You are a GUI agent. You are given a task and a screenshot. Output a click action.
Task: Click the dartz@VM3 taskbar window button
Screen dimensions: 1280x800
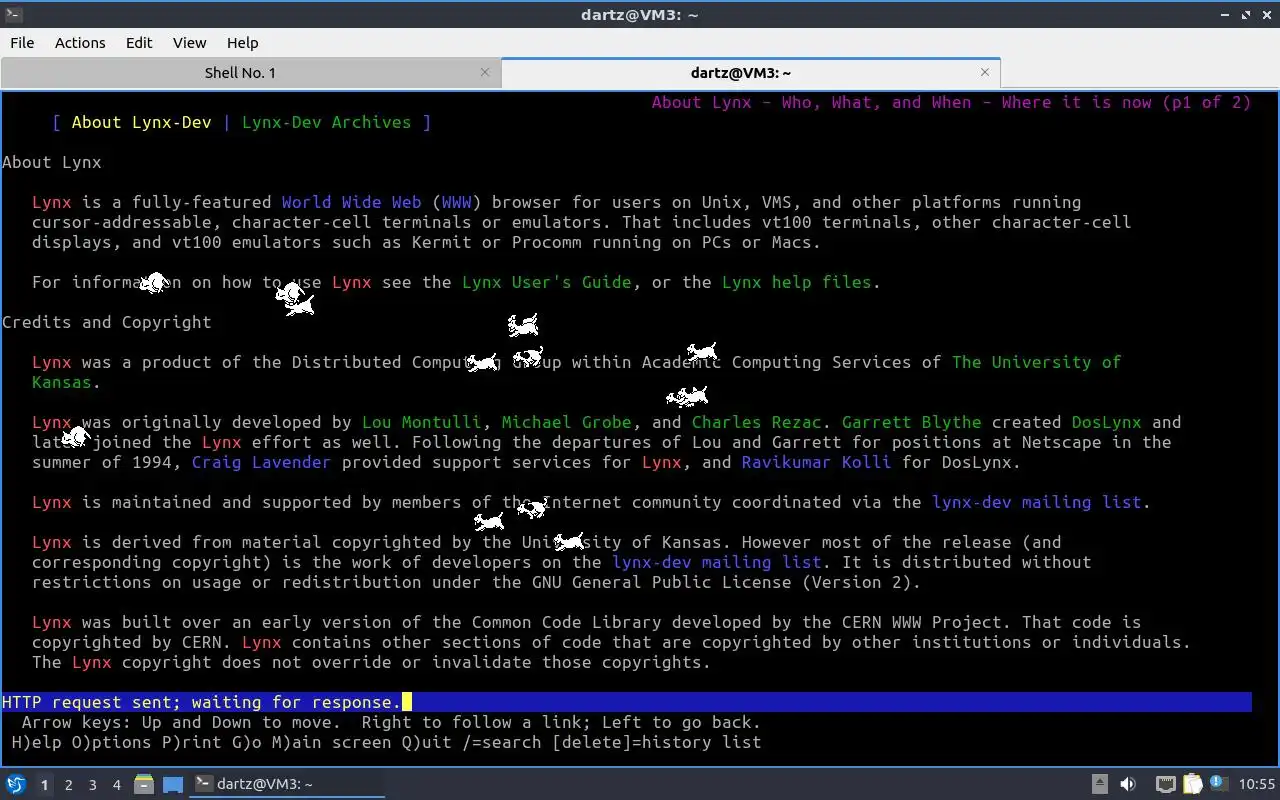click(x=287, y=785)
